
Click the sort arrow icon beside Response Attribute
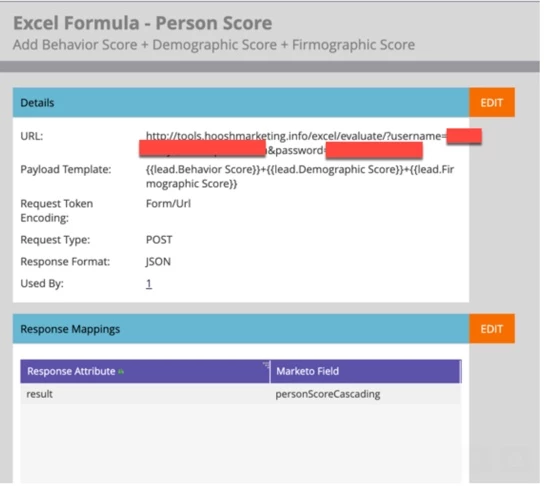coord(121,372)
